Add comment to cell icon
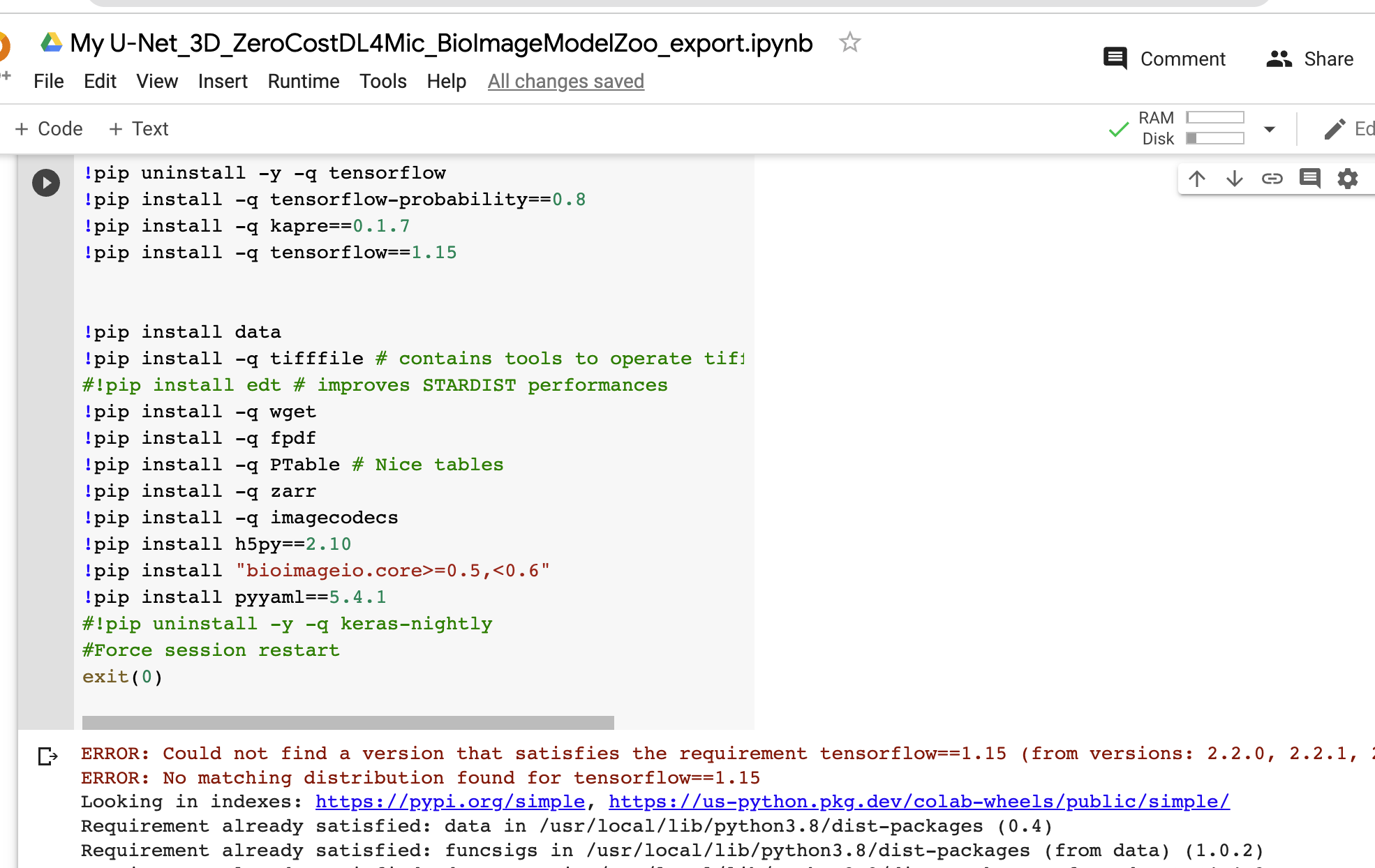The height and width of the screenshot is (868, 1375). (x=1310, y=179)
